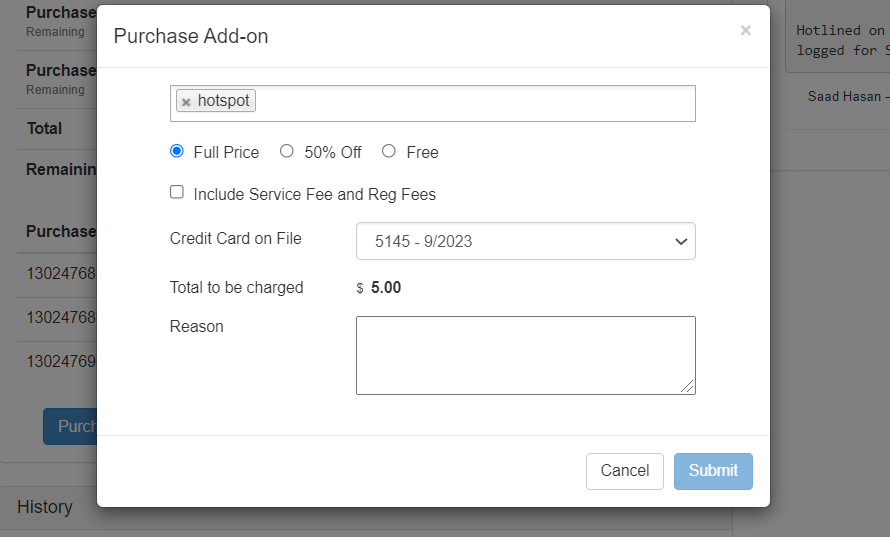Click the blue Purchase button behind the dialog

pyautogui.click(x=70, y=426)
